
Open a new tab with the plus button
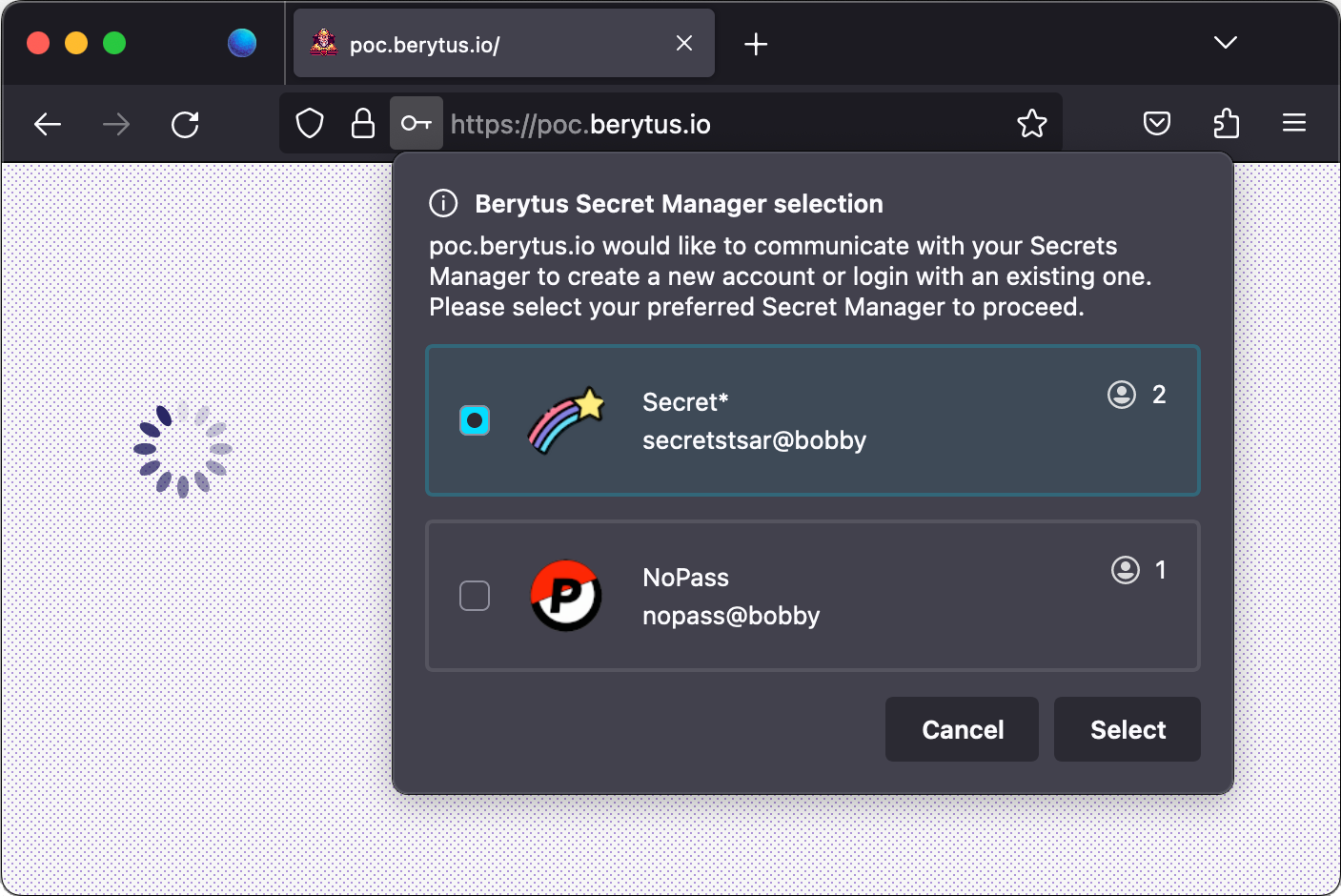point(756,44)
